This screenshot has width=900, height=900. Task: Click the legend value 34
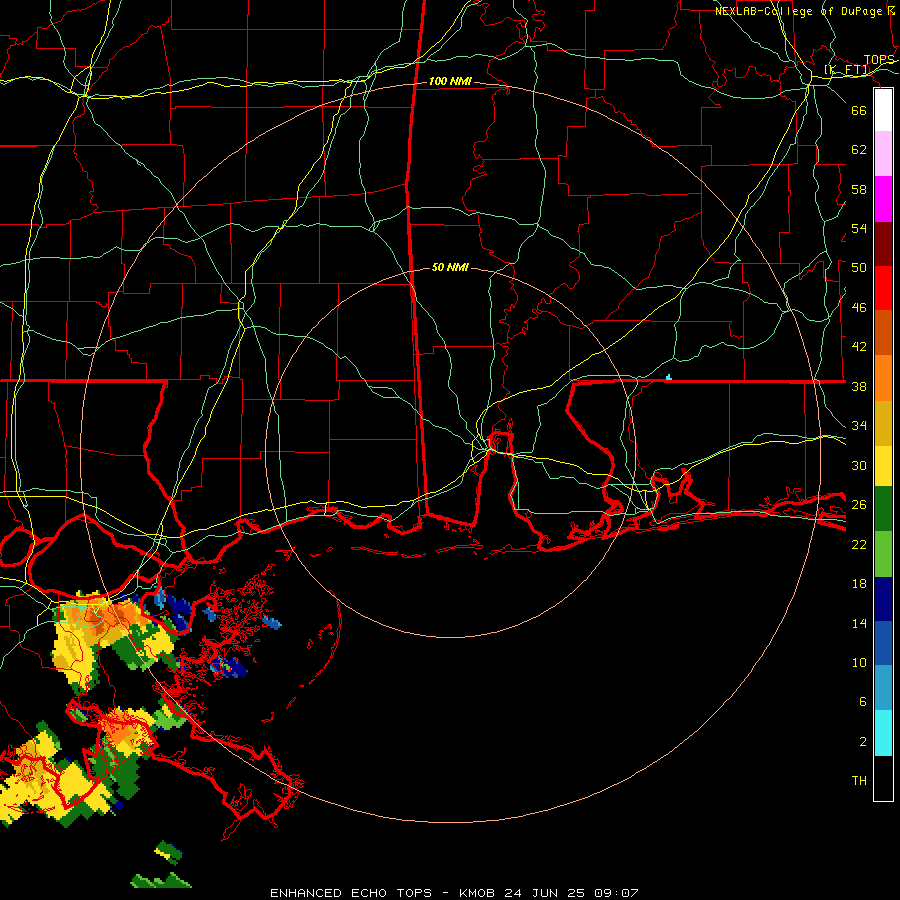[859, 426]
